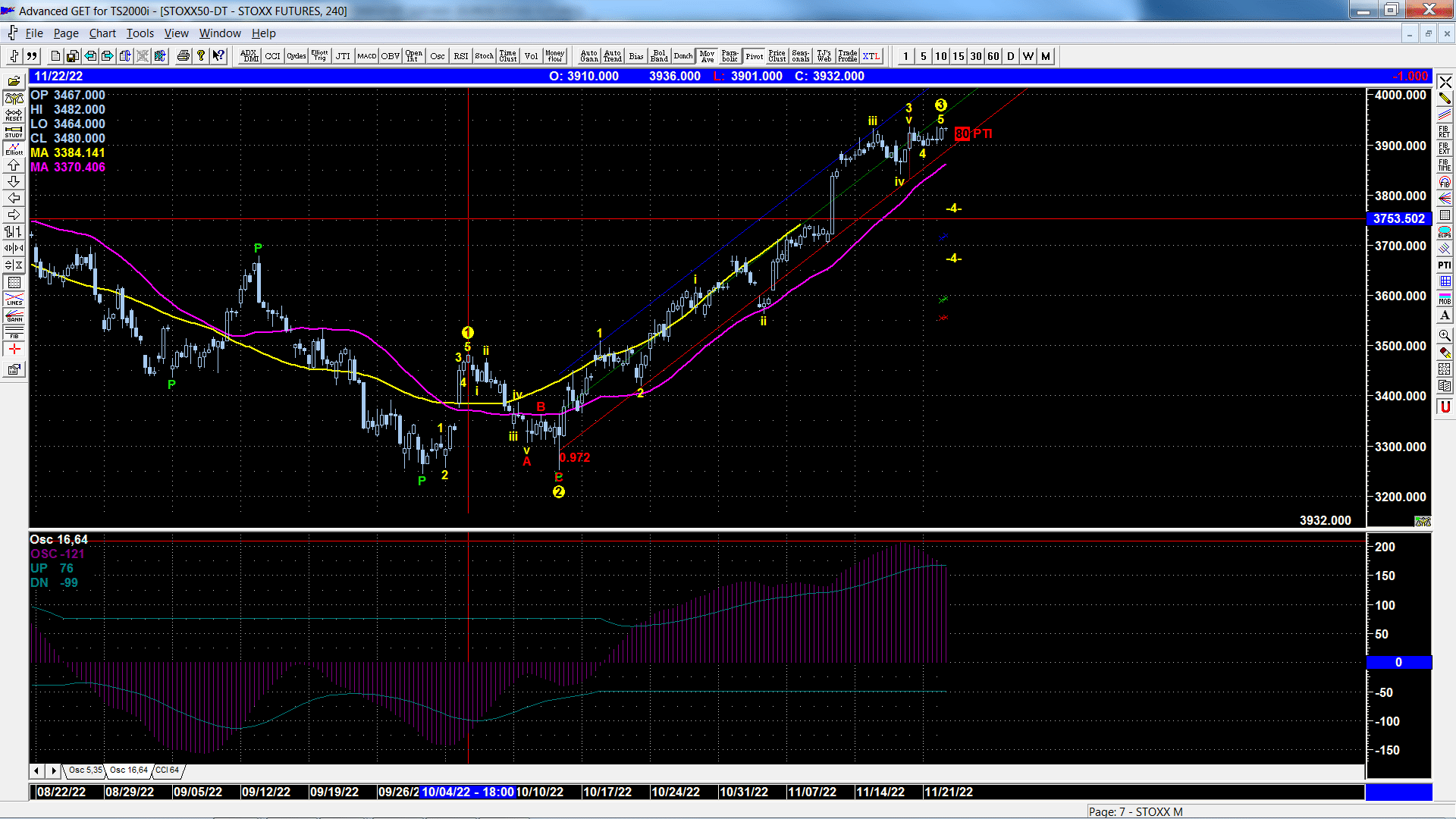The image size is (1456, 819).
Task: Click the save pages icon
Action: click(73, 56)
